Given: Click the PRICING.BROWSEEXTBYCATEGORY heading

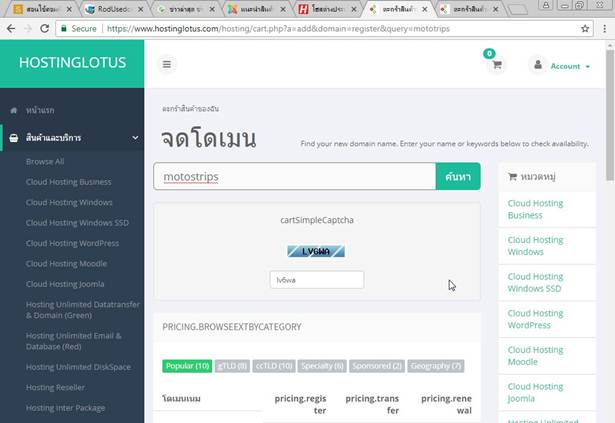Looking at the screenshot, I should tap(232, 327).
